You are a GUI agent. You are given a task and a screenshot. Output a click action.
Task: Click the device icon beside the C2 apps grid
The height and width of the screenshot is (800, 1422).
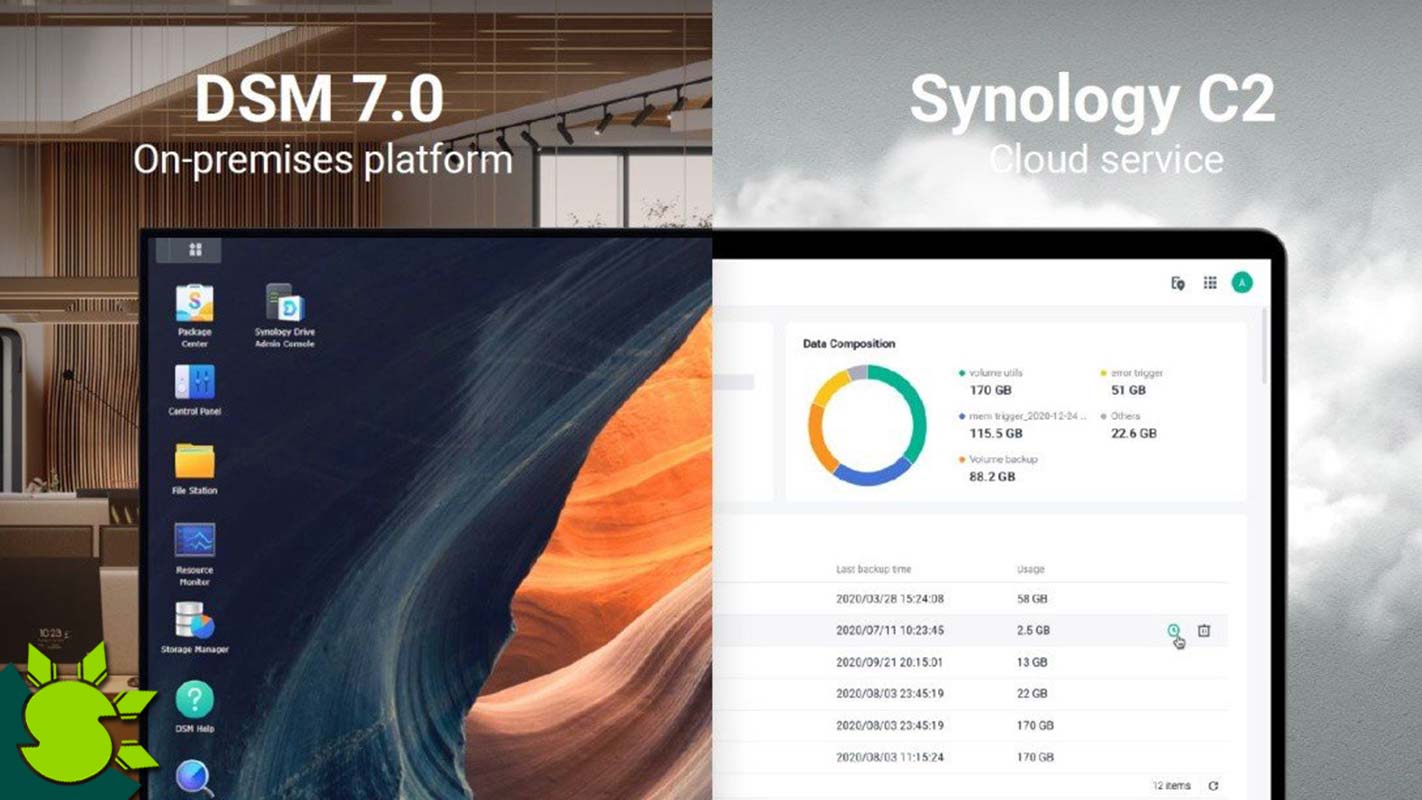[x=1178, y=283]
